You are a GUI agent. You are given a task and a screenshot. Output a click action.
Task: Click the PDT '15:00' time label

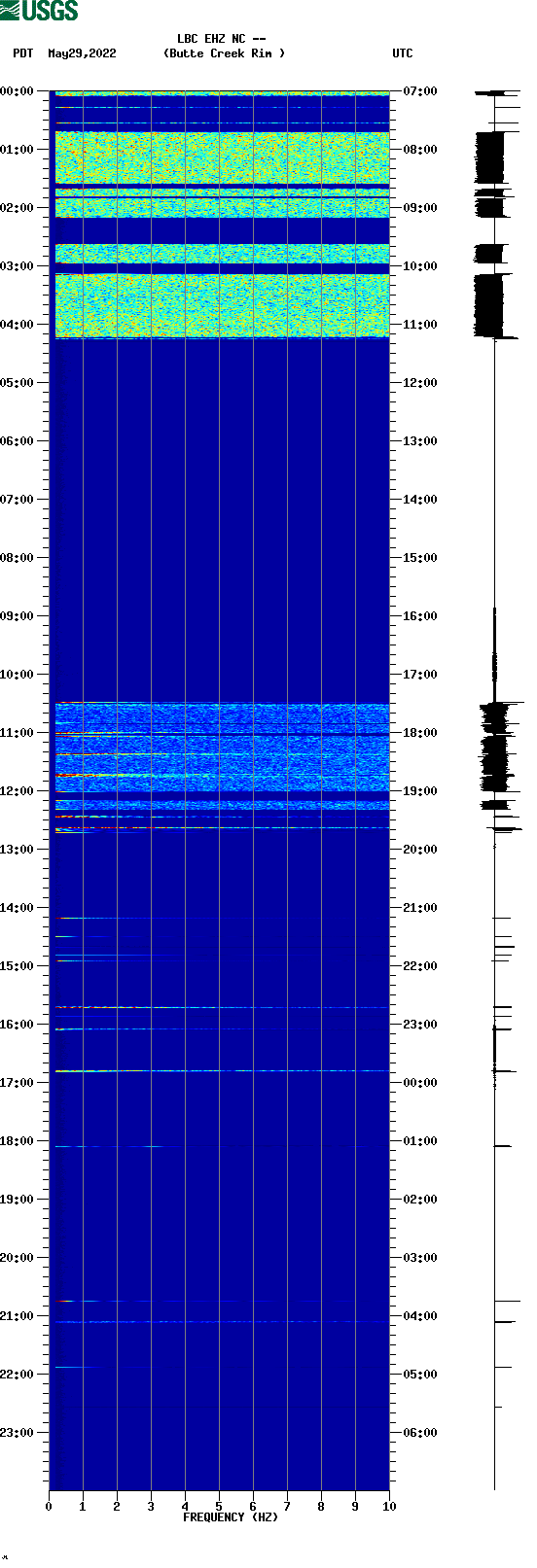pos(18,966)
